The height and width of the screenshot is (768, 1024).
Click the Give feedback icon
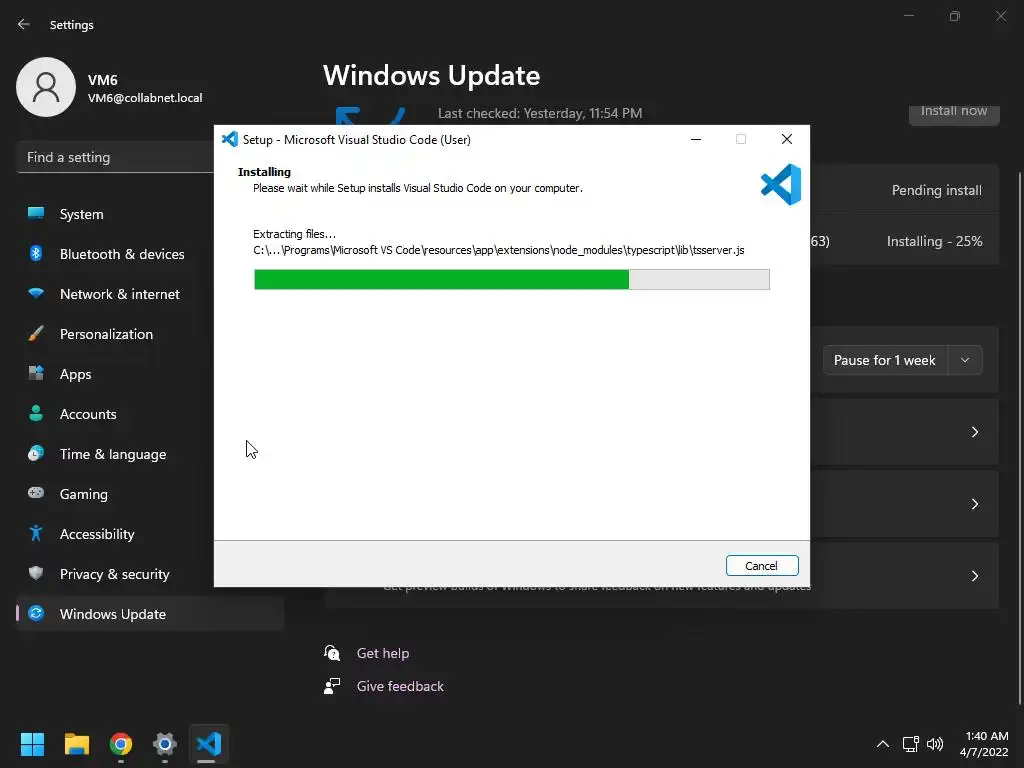coord(332,686)
